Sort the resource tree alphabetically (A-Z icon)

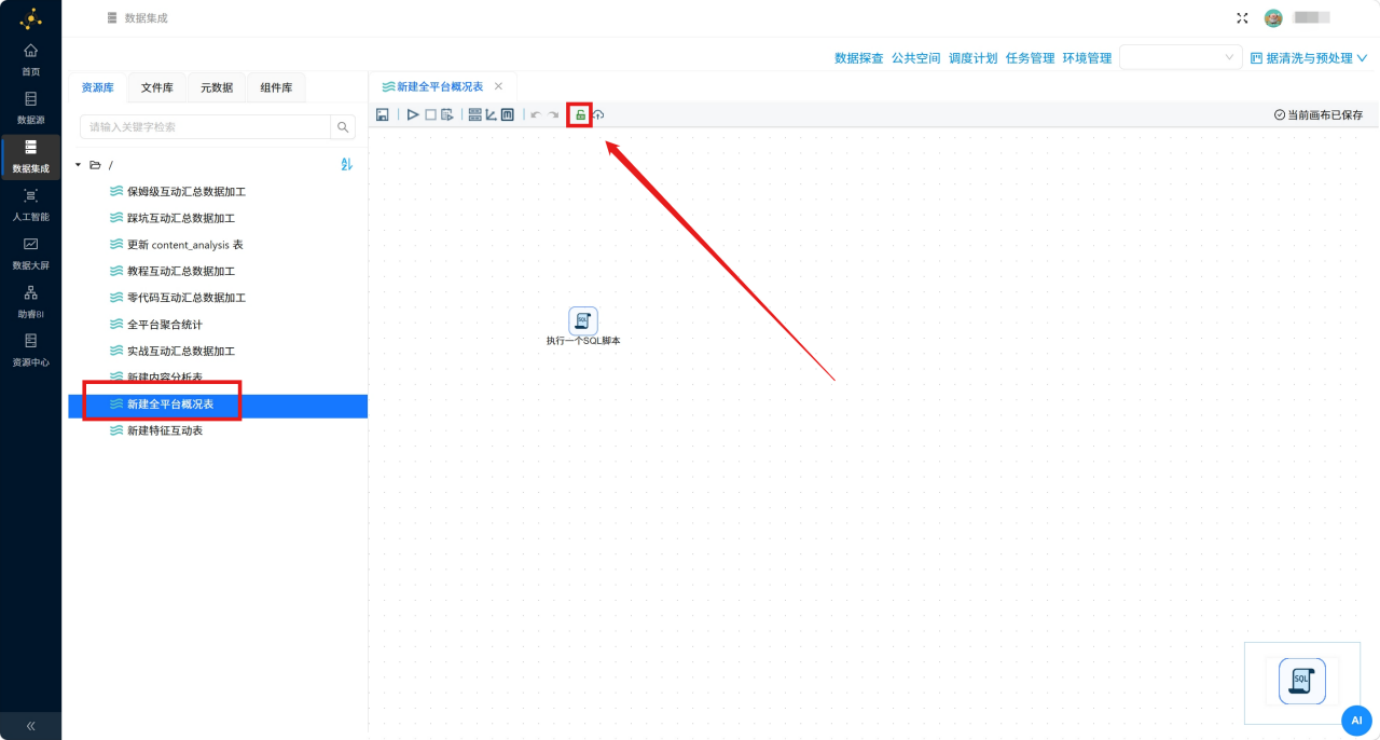(347, 164)
